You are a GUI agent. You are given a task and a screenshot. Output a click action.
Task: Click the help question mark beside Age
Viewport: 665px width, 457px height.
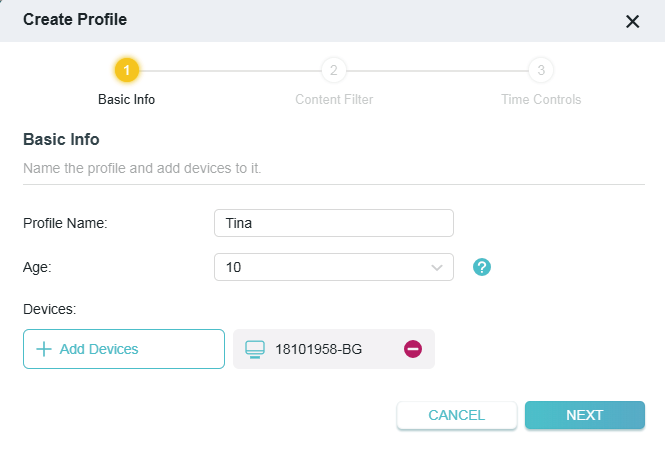pyautogui.click(x=482, y=267)
